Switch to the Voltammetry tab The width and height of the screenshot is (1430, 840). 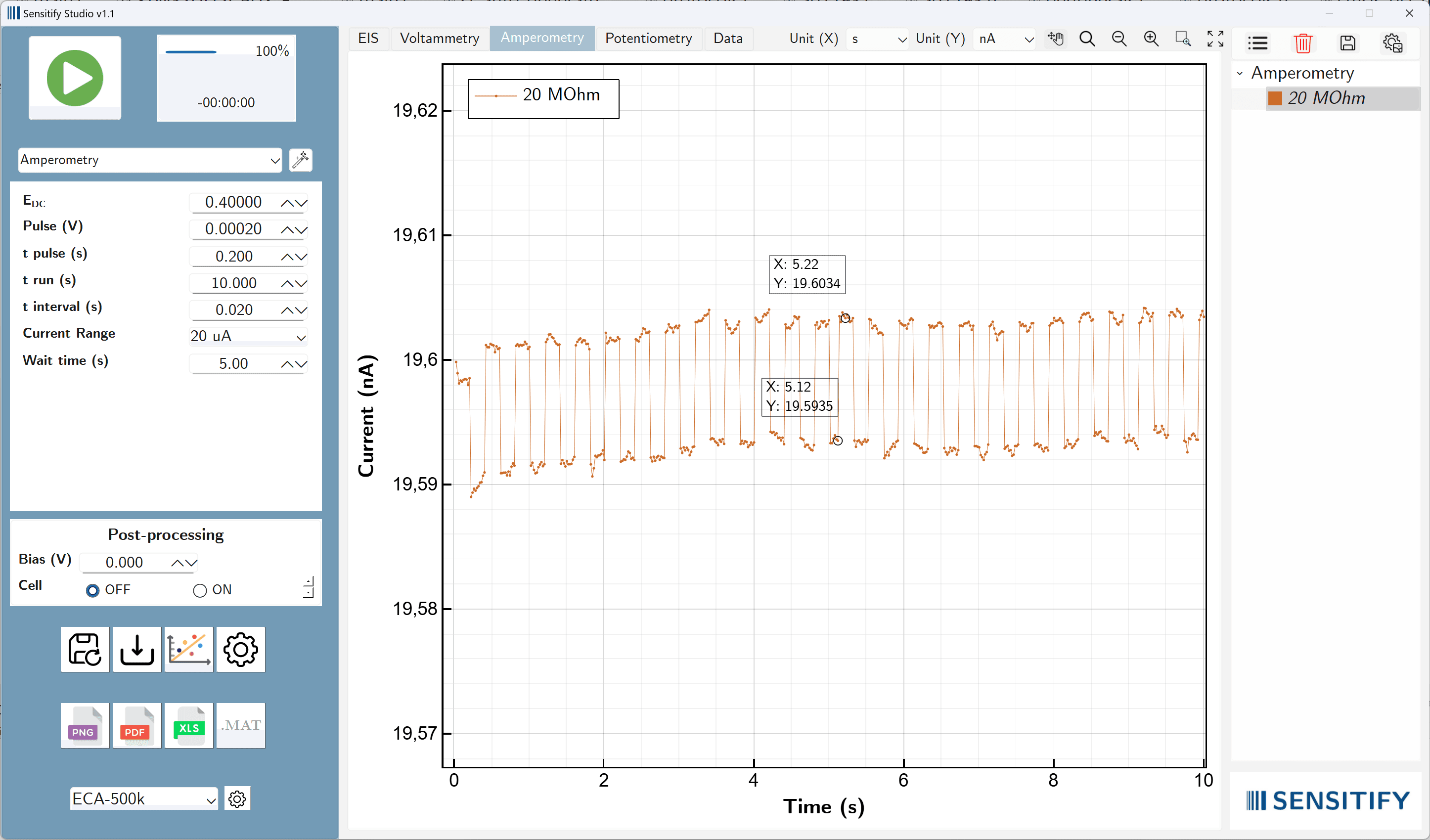[439, 38]
